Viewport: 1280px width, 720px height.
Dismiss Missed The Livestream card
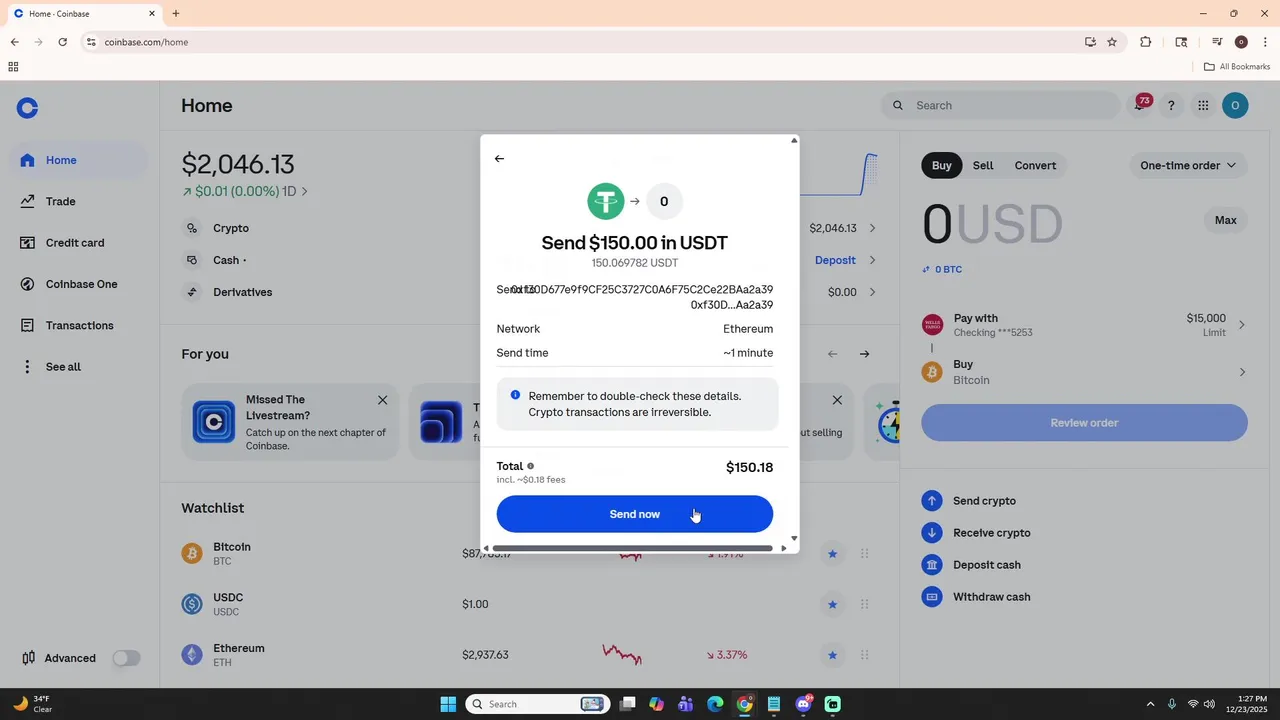click(382, 400)
